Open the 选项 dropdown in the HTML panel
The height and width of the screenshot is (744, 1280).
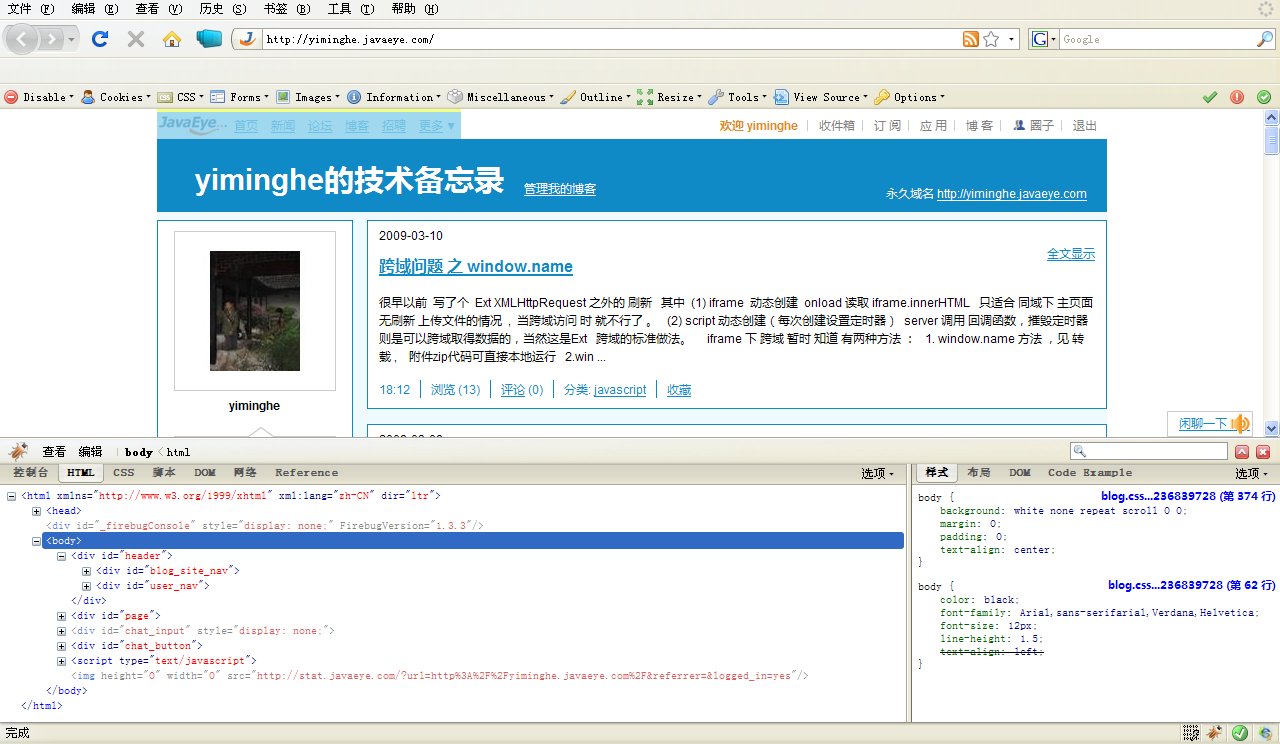tap(878, 473)
